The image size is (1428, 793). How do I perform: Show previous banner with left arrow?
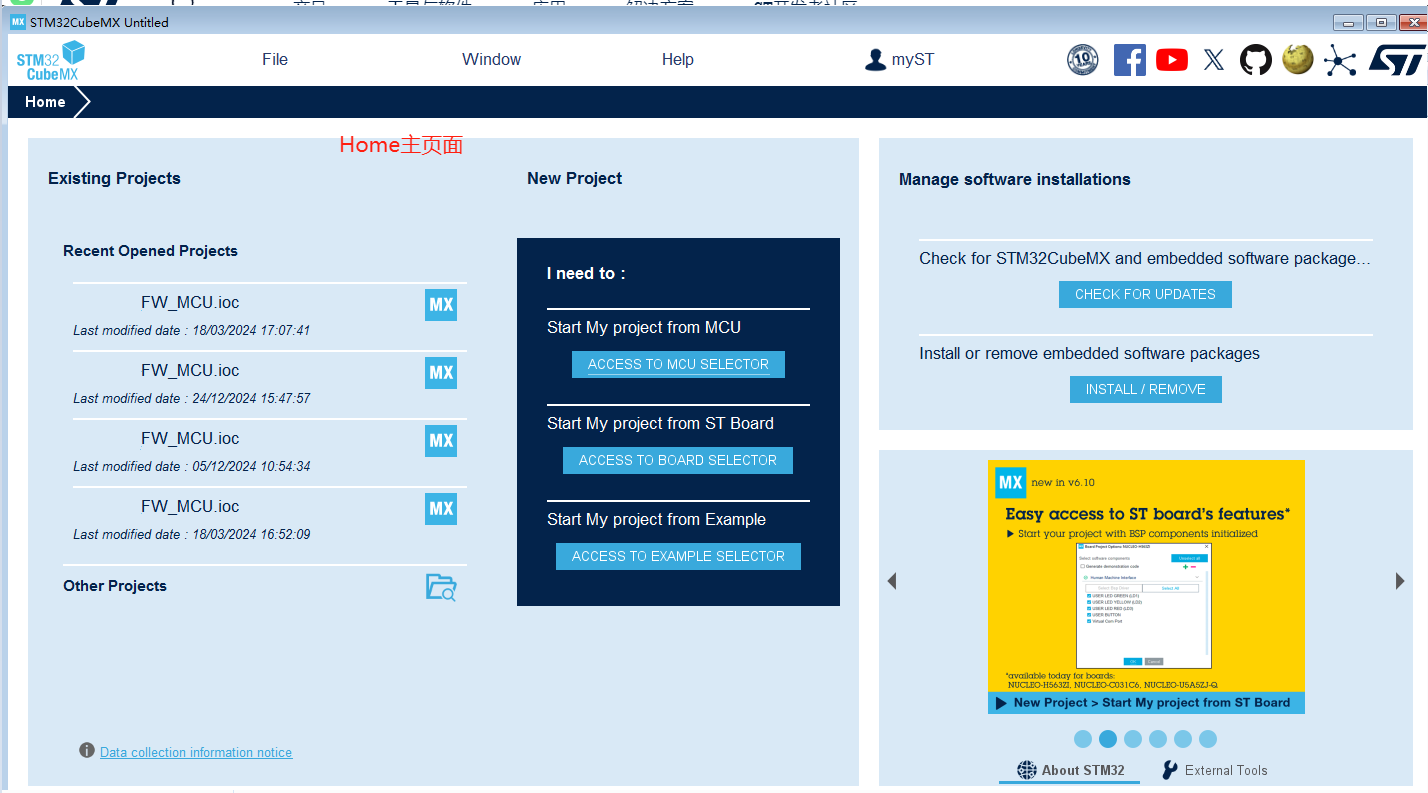892,581
